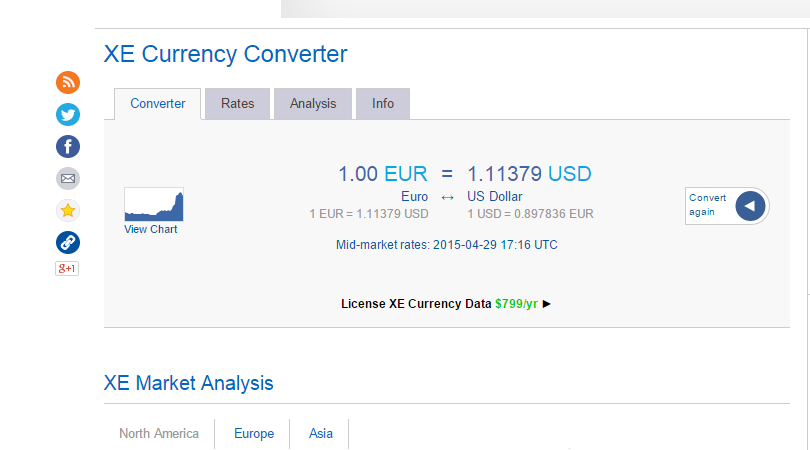Click the arrow after License XE Currency Data
This screenshot has width=810, height=450.
pyautogui.click(x=547, y=304)
